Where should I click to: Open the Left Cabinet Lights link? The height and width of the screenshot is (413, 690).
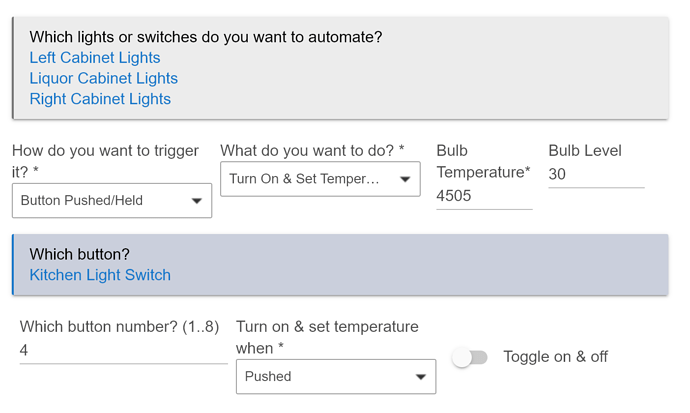95,58
